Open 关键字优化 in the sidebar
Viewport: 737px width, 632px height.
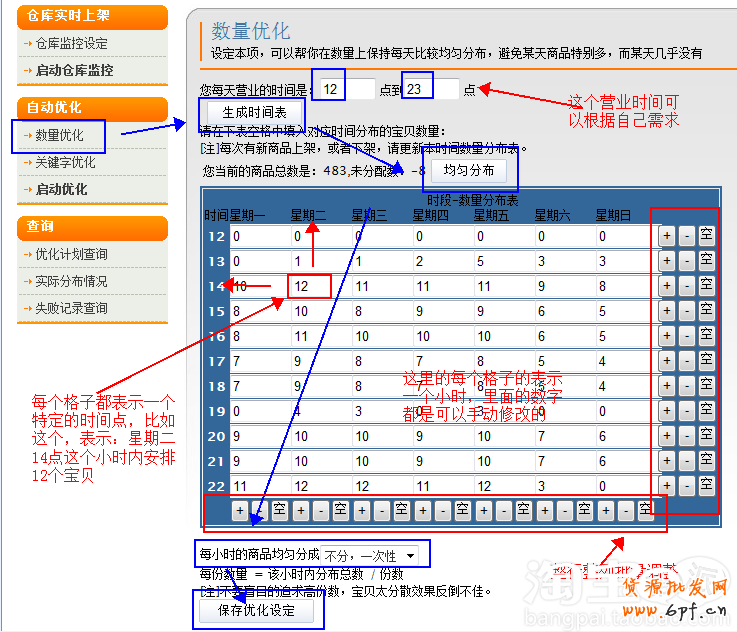coord(66,162)
